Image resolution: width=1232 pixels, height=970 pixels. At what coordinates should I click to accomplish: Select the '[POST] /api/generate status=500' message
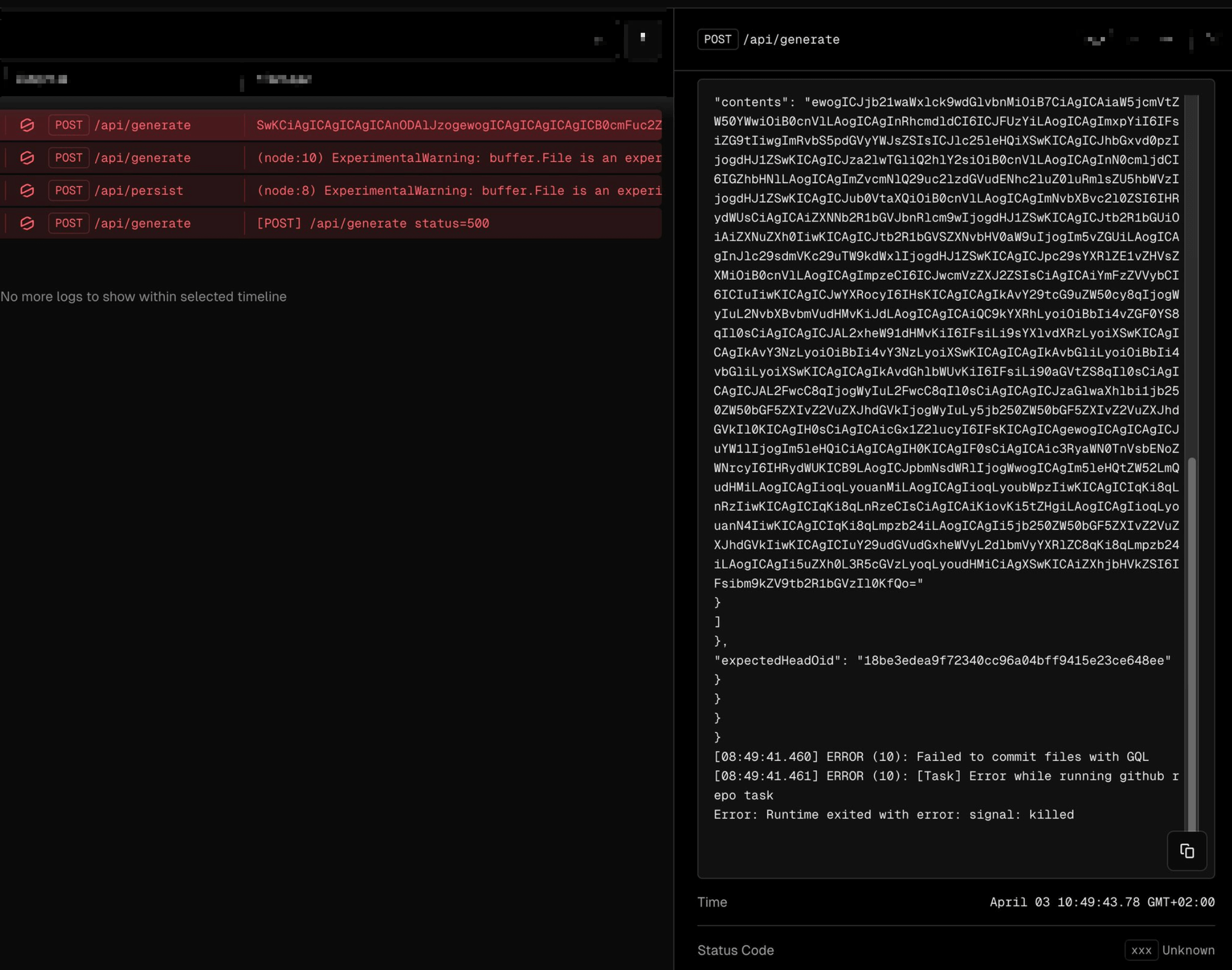pos(373,223)
